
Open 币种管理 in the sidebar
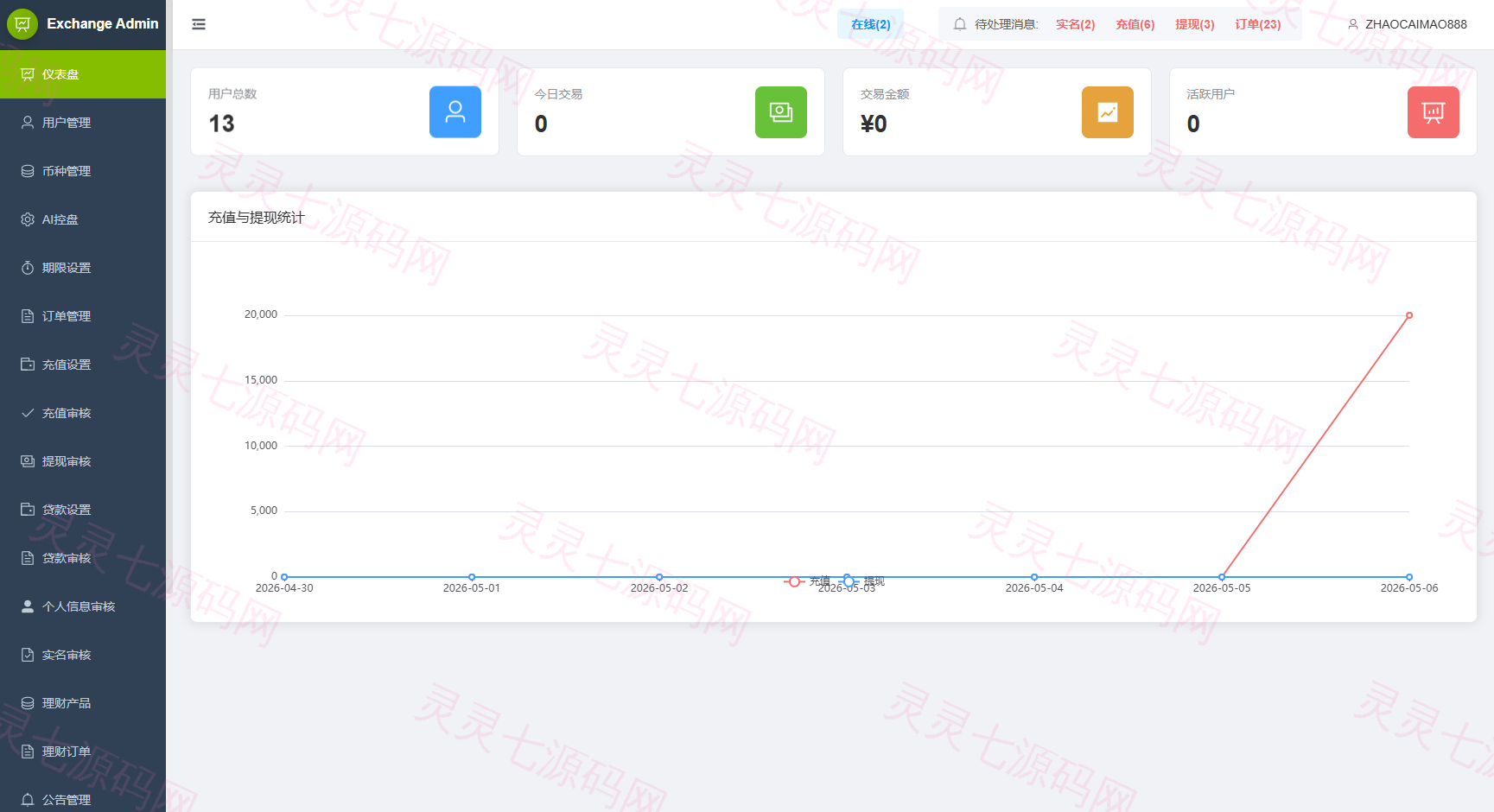point(83,171)
